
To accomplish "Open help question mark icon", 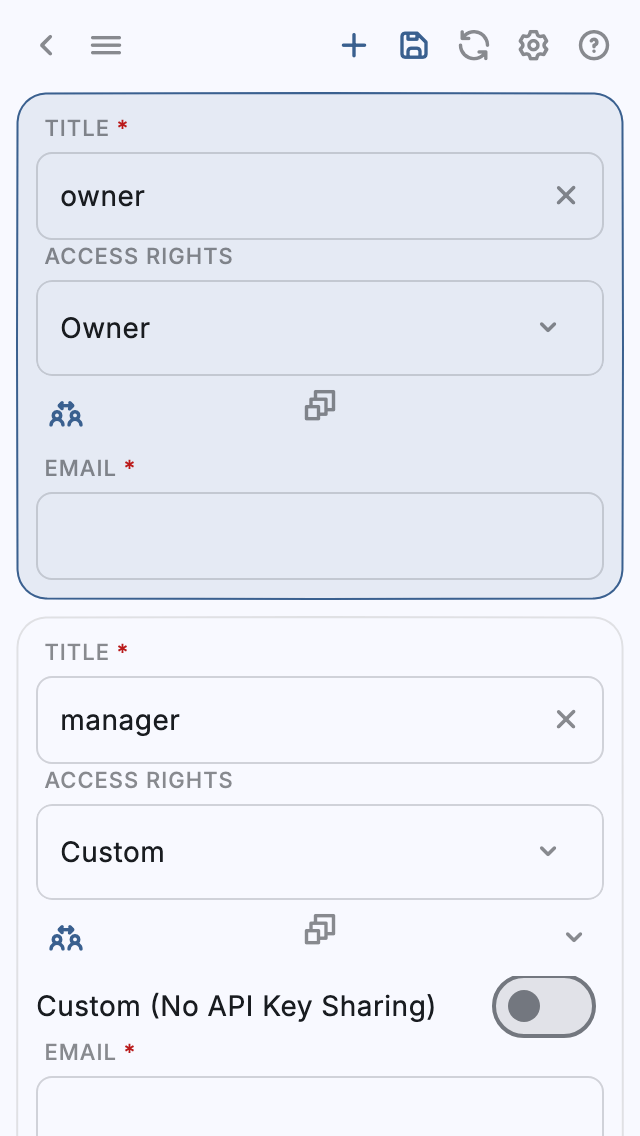I will (x=594, y=45).
